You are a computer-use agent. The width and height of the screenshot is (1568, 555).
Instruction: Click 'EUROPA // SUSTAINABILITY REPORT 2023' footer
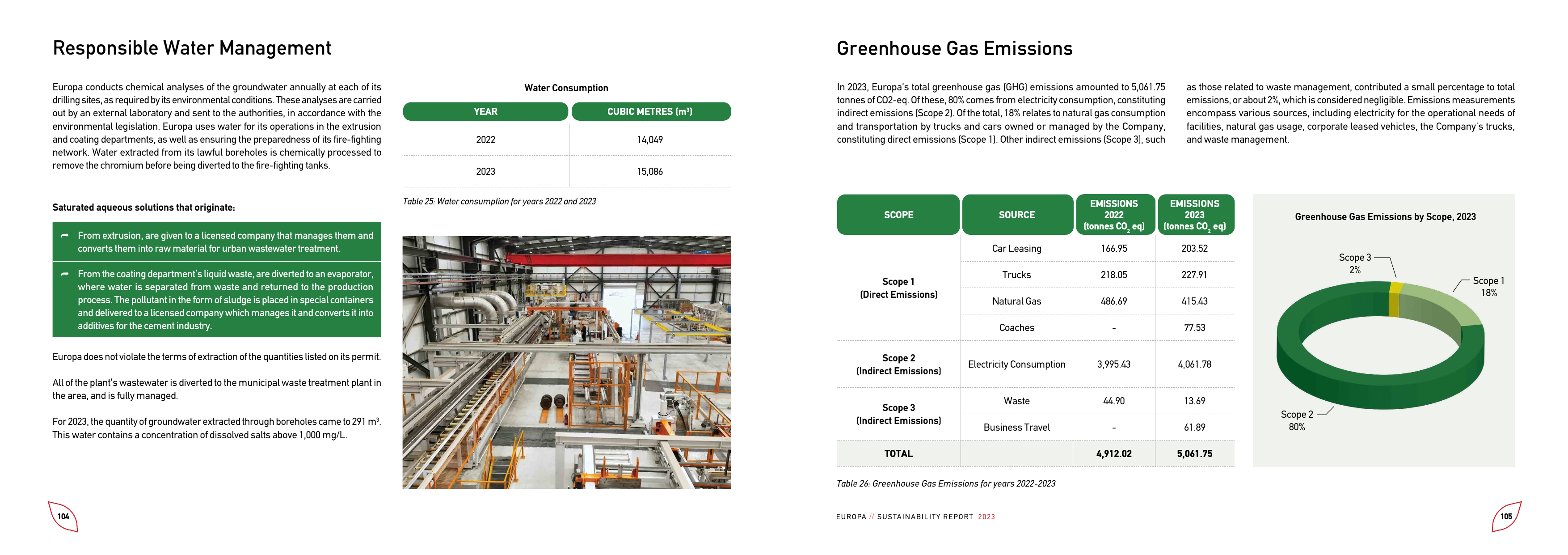coord(915,517)
